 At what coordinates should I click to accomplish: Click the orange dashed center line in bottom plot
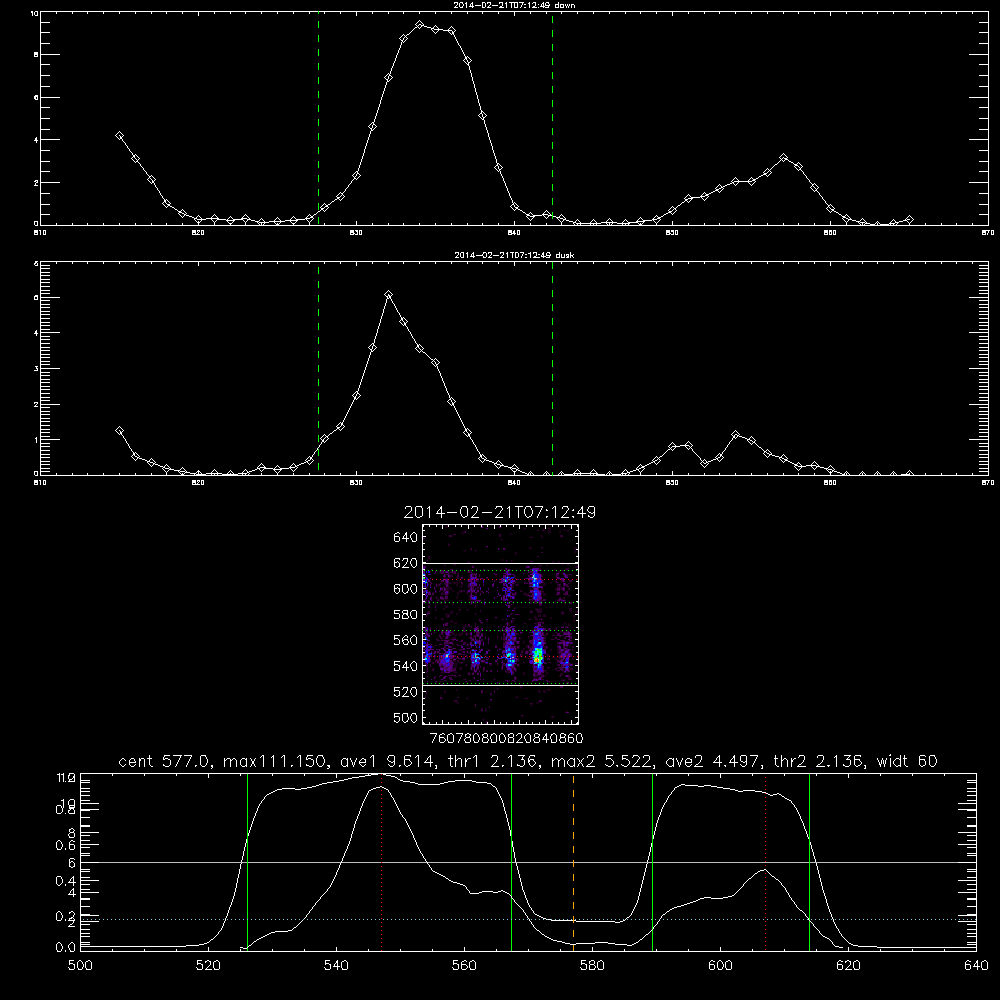tap(573, 861)
